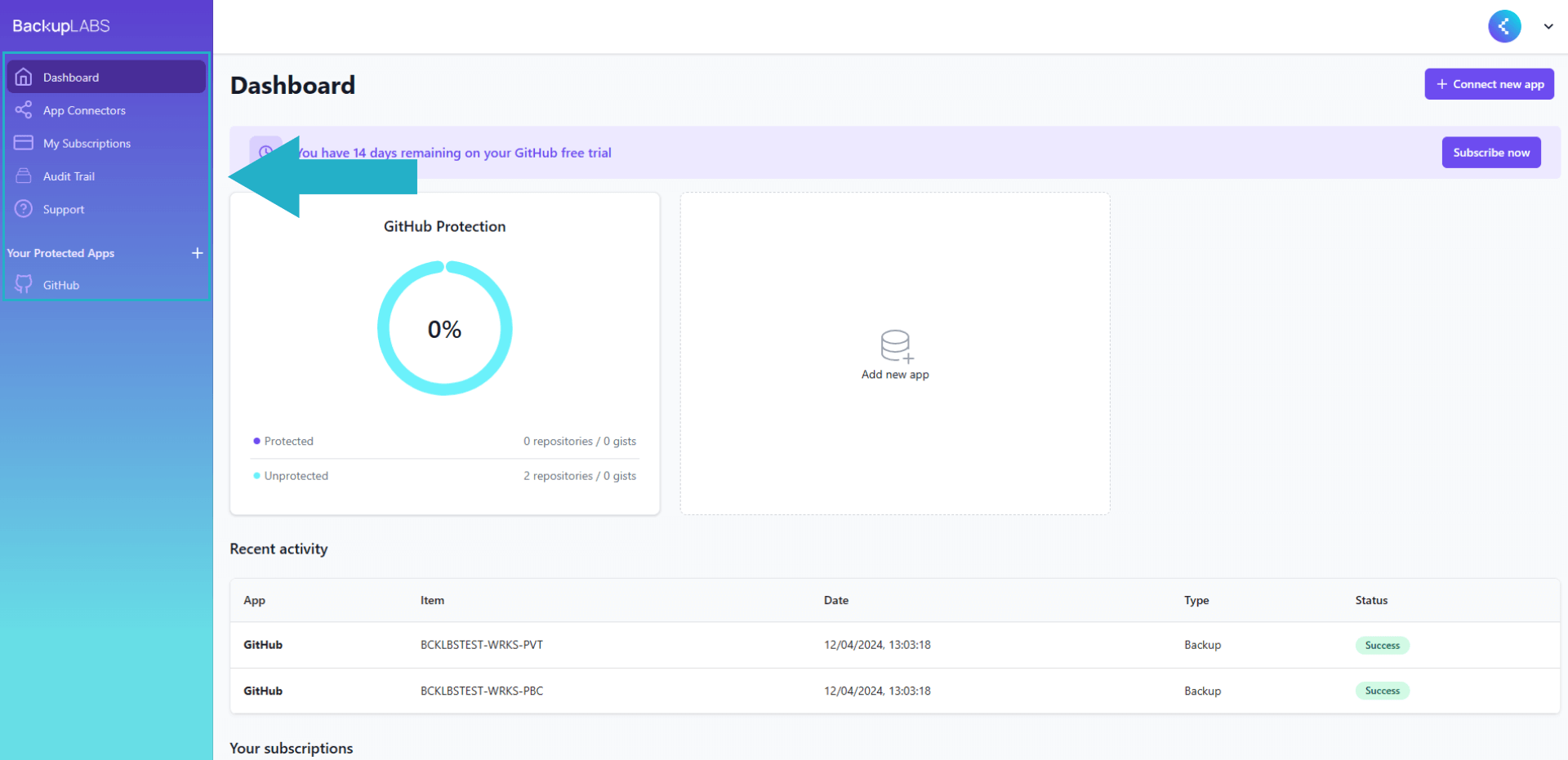
Task: Click the Your Protected Apps label
Action: (60, 253)
